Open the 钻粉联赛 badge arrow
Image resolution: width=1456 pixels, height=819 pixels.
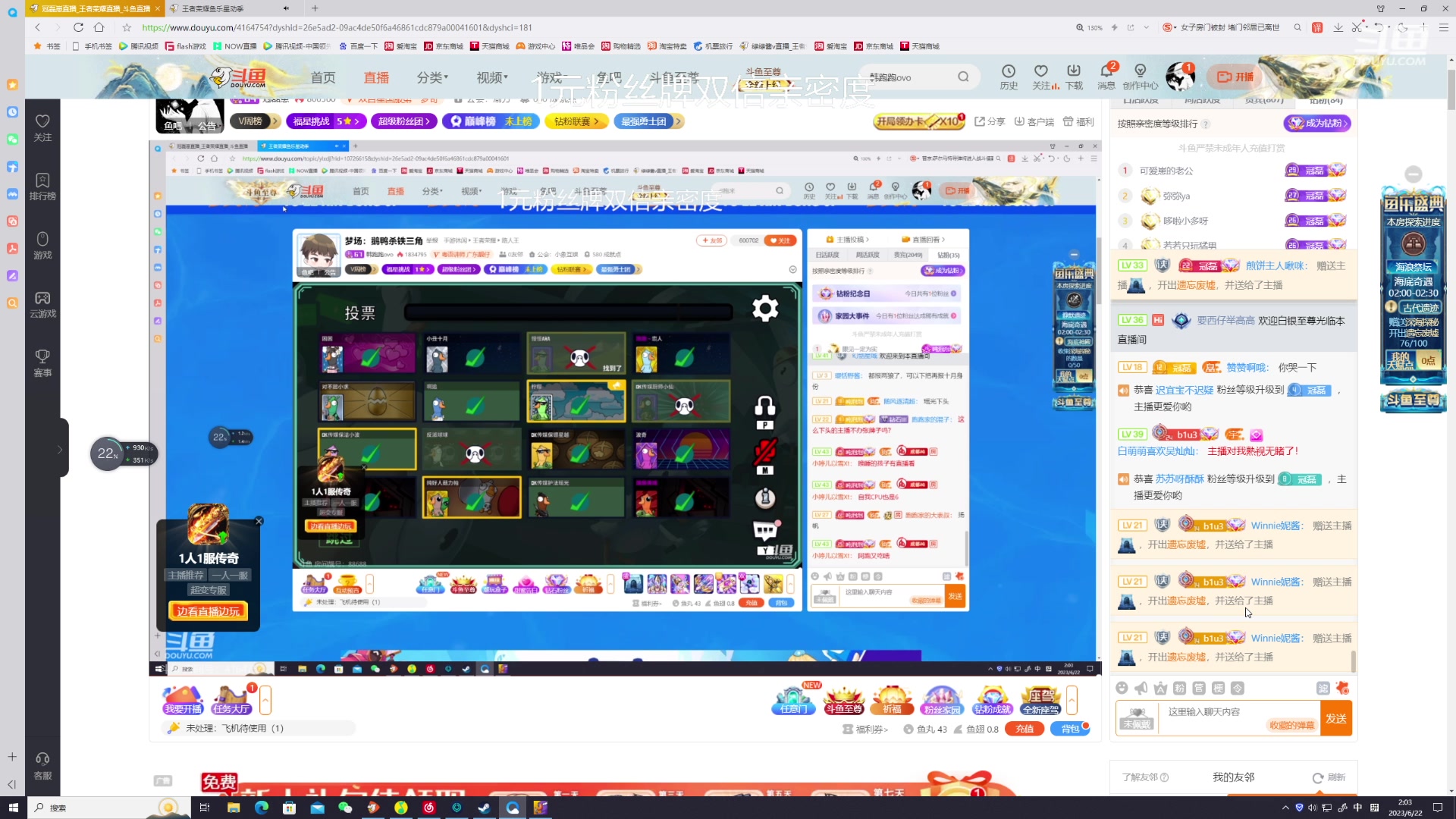[596, 121]
